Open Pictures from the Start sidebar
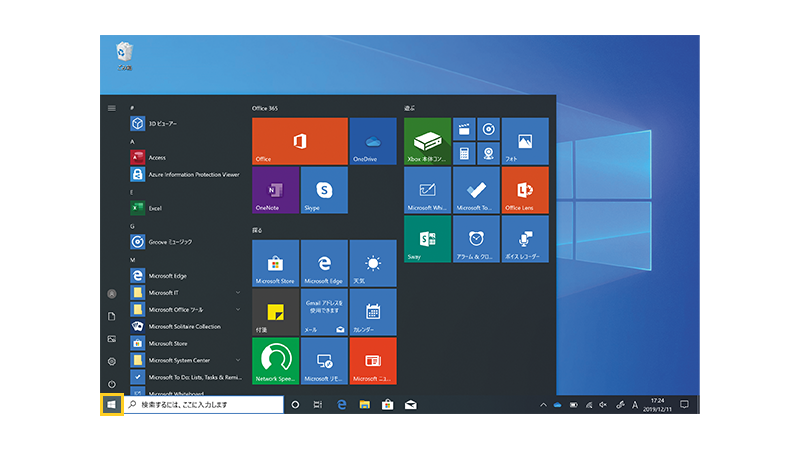The image size is (800, 450). point(112,339)
